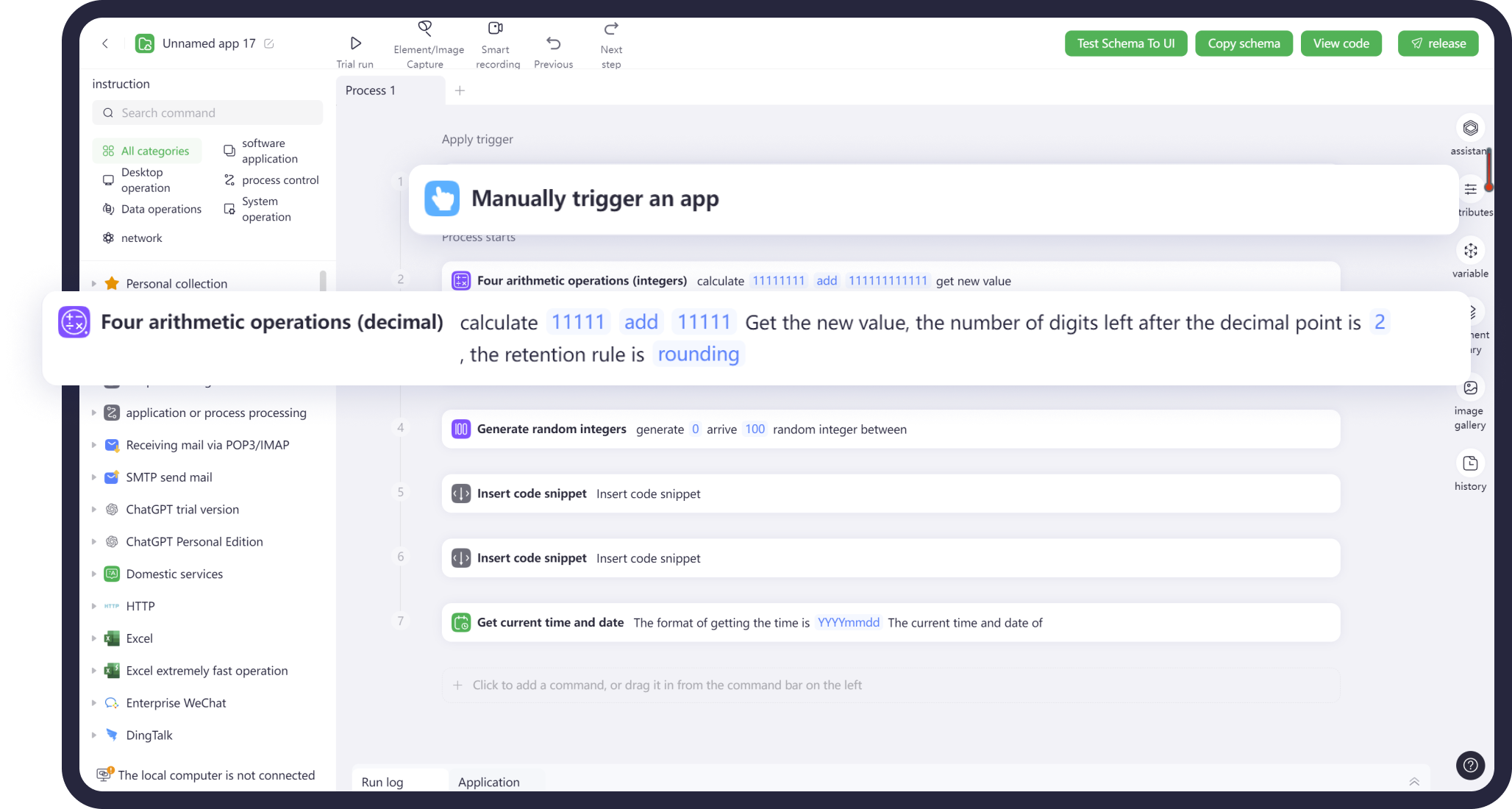The height and width of the screenshot is (809, 1512).
Task: Click the decimal digits value 2
Action: click(x=1380, y=322)
